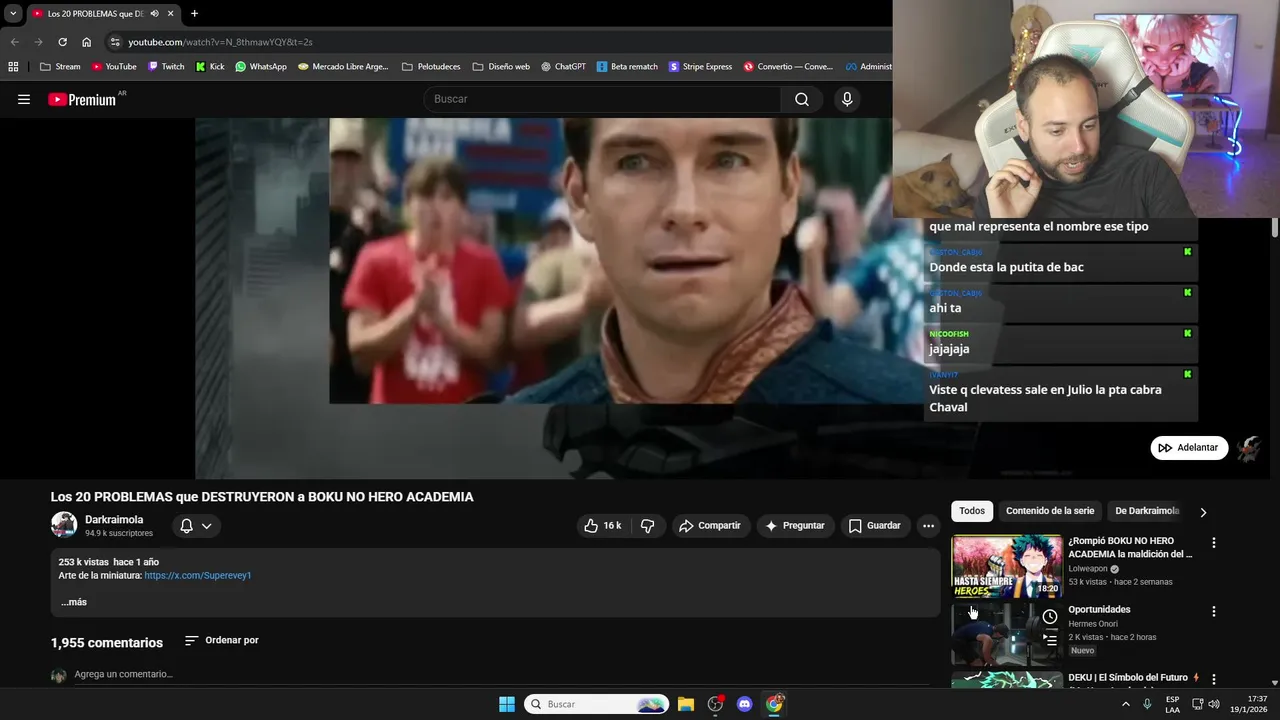Open the Diseño web bookmarks folder
1280x720 pixels.
tap(501, 67)
